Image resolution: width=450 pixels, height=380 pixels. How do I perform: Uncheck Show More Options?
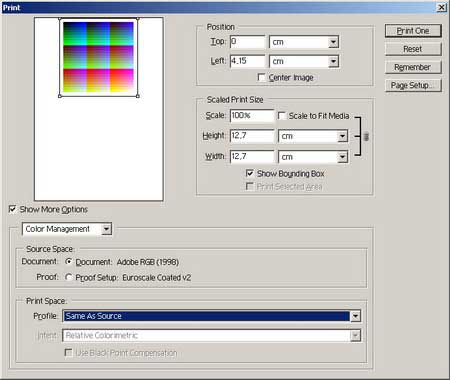pos(12,209)
